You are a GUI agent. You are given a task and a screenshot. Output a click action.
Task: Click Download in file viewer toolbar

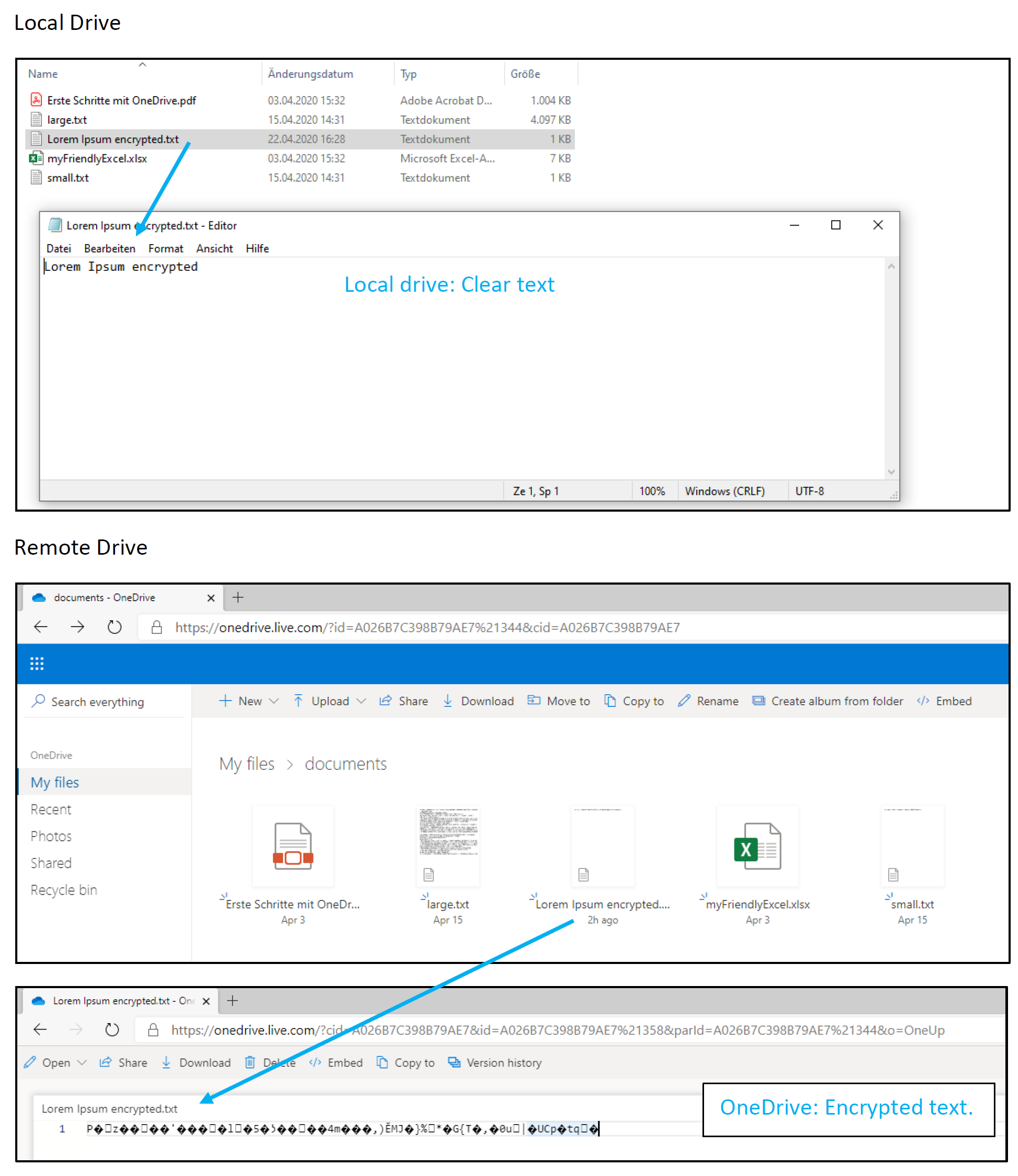196,1063
